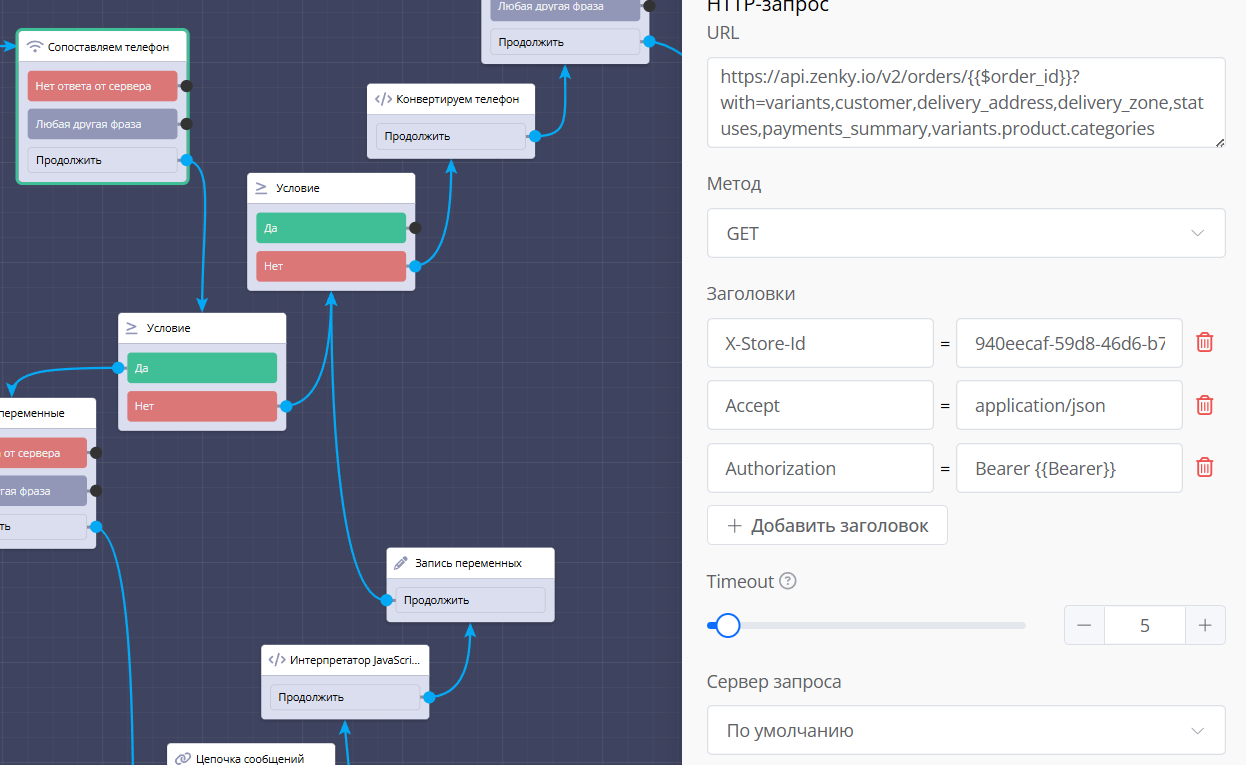Decrease timeout with the minus button
The image size is (1246, 765).
(x=1085, y=626)
